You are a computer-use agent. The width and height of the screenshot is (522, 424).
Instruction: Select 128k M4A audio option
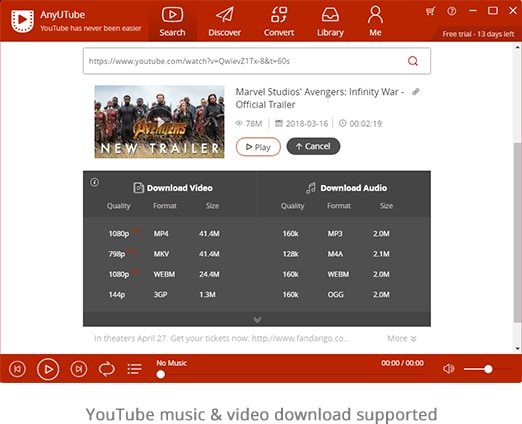(x=336, y=254)
